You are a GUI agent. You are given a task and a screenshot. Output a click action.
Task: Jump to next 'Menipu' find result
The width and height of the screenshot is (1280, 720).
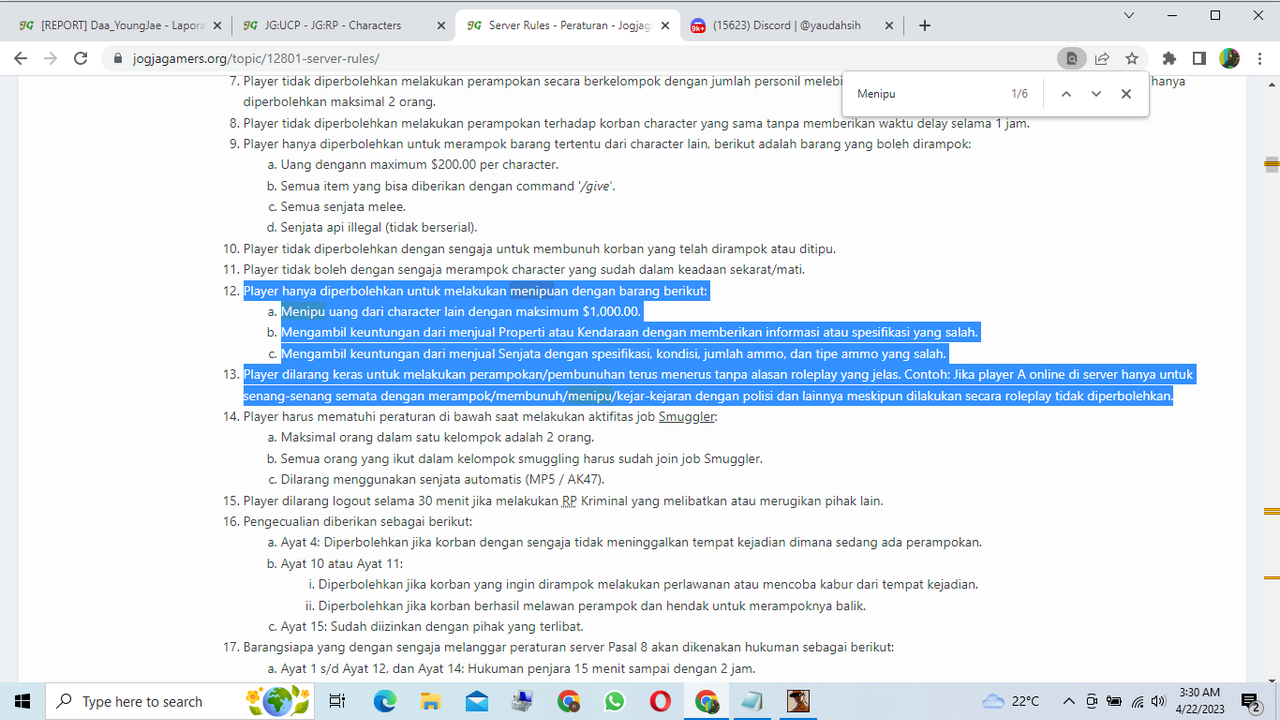[1096, 94]
